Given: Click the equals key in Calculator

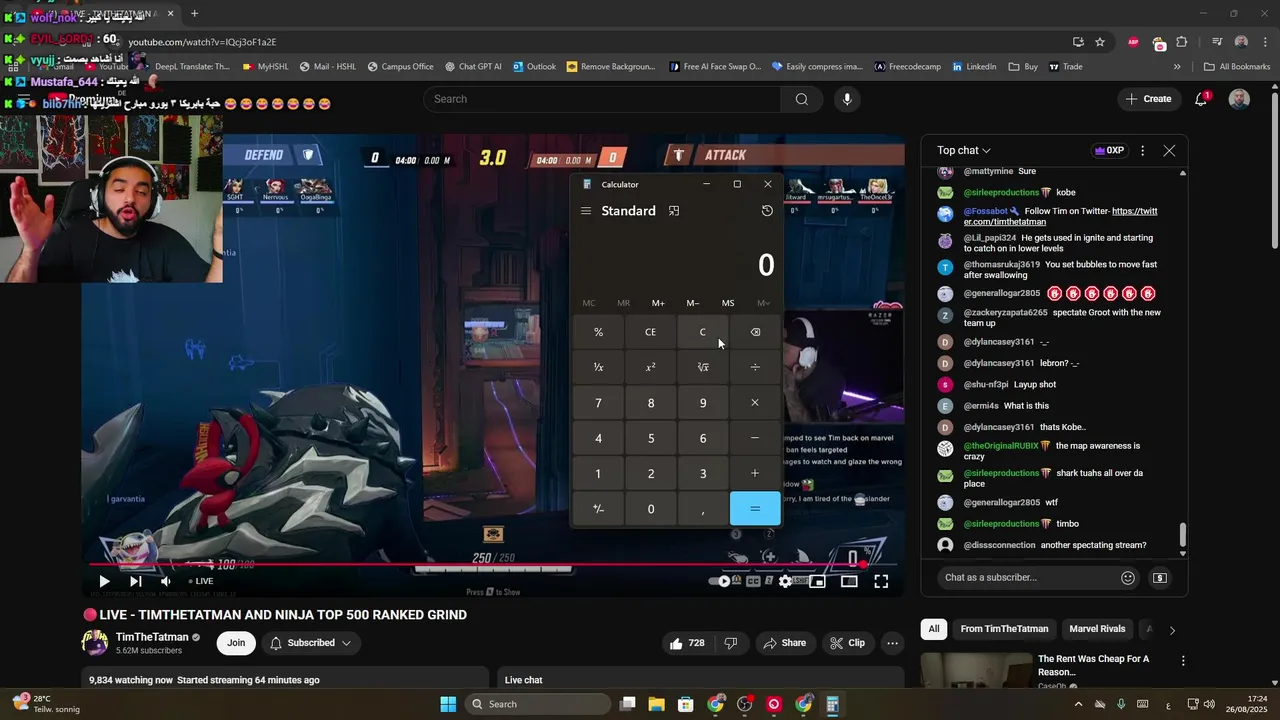Looking at the screenshot, I should pyautogui.click(x=755, y=509).
